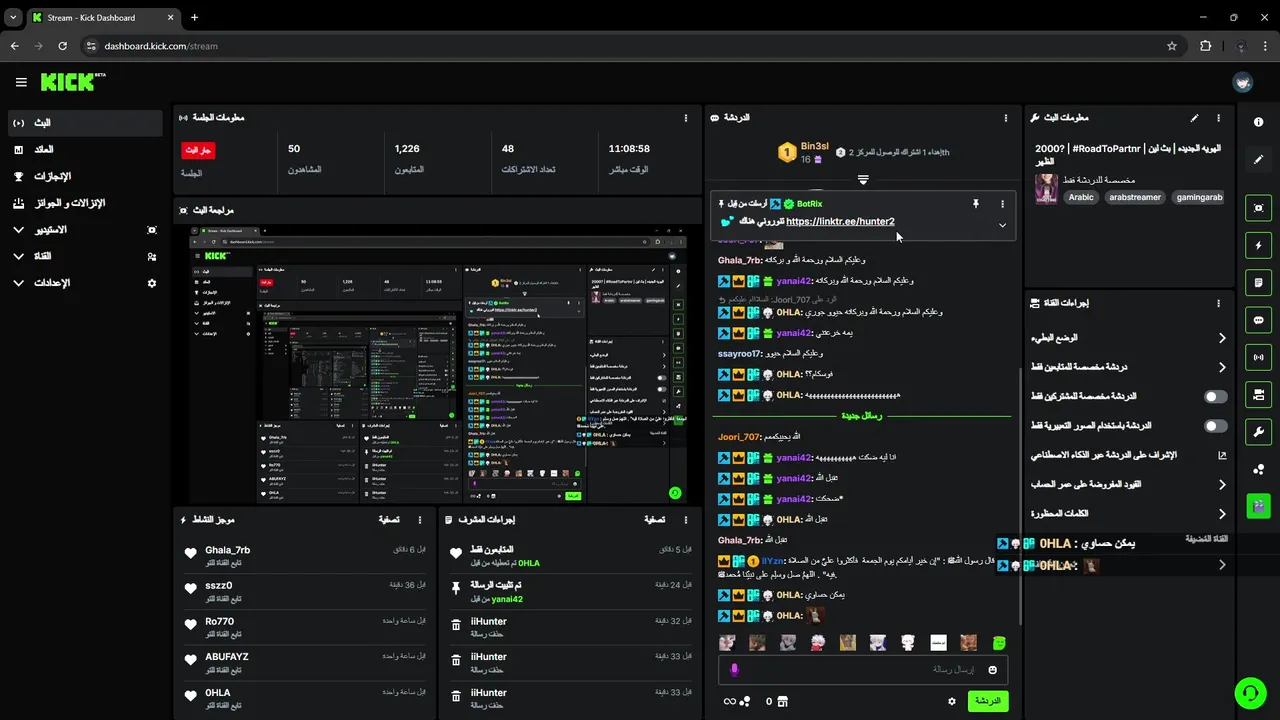The height and width of the screenshot is (720, 1280).
Task: Reload the page in browser
Action: (63, 46)
